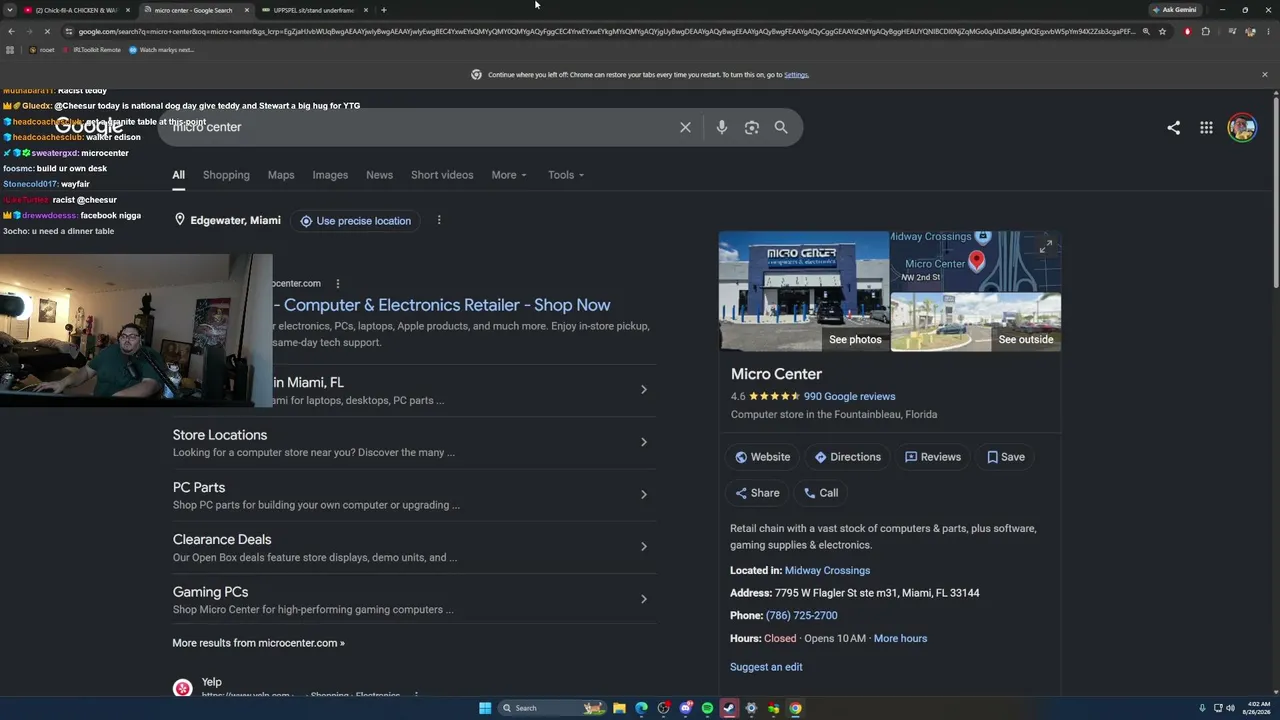Image resolution: width=1280 pixels, height=720 pixels.
Task: Switch to the Images tab
Action: tap(330, 175)
